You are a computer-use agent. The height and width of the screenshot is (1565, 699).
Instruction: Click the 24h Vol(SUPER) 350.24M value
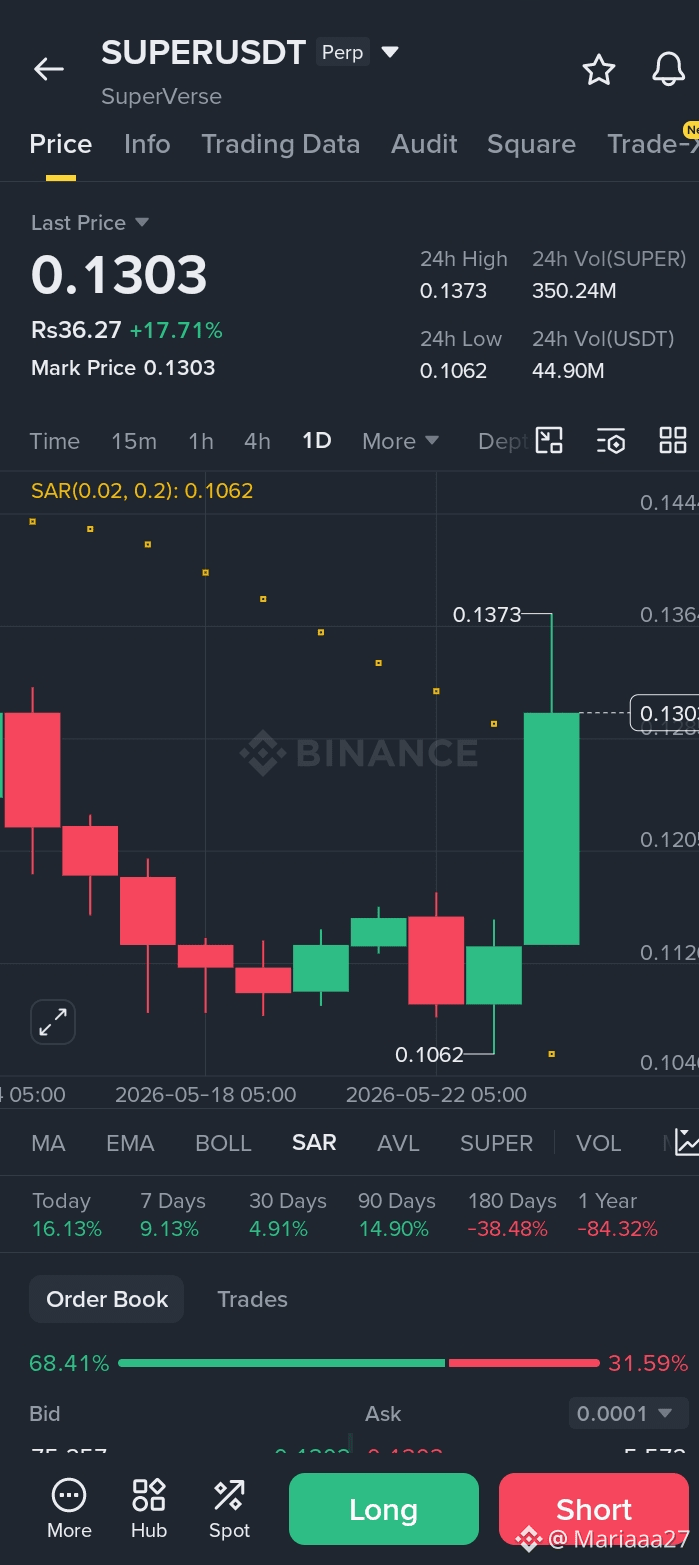574,291
